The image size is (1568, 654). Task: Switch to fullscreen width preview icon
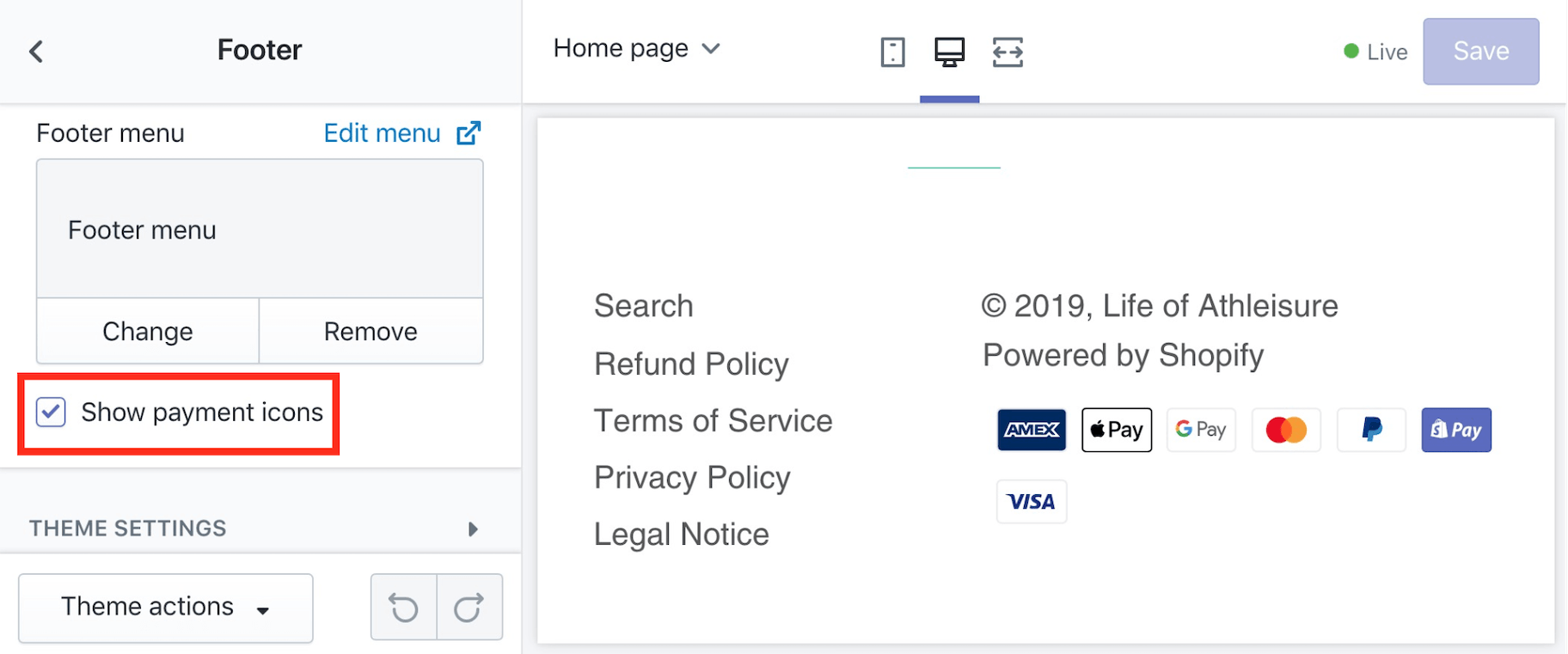pyautogui.click(x=1008, y=52)
